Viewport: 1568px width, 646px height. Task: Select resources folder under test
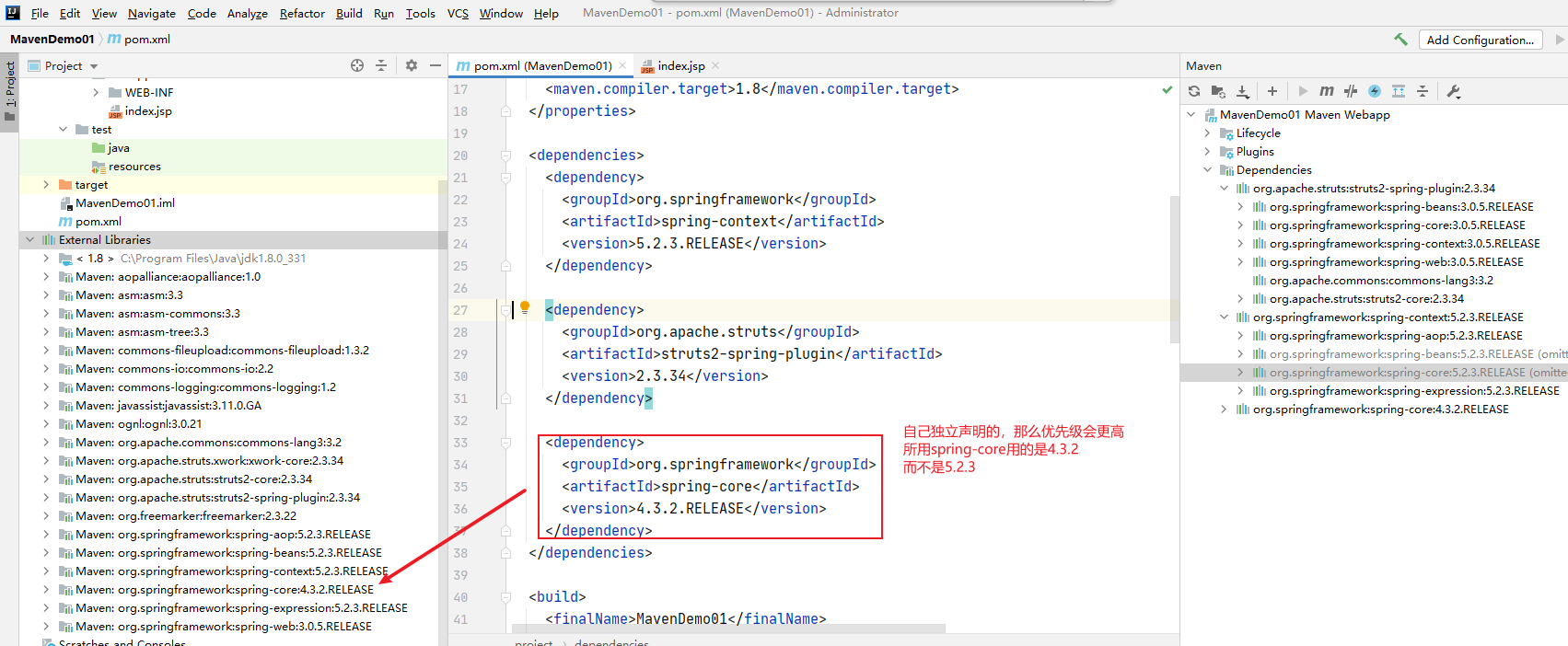(134, 166)
